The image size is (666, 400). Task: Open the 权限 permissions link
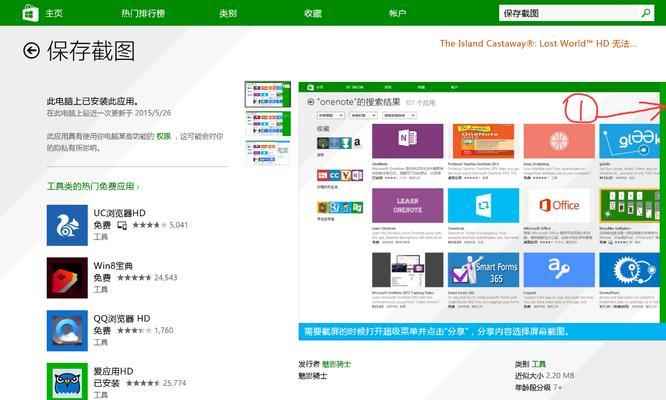[164, 136]
